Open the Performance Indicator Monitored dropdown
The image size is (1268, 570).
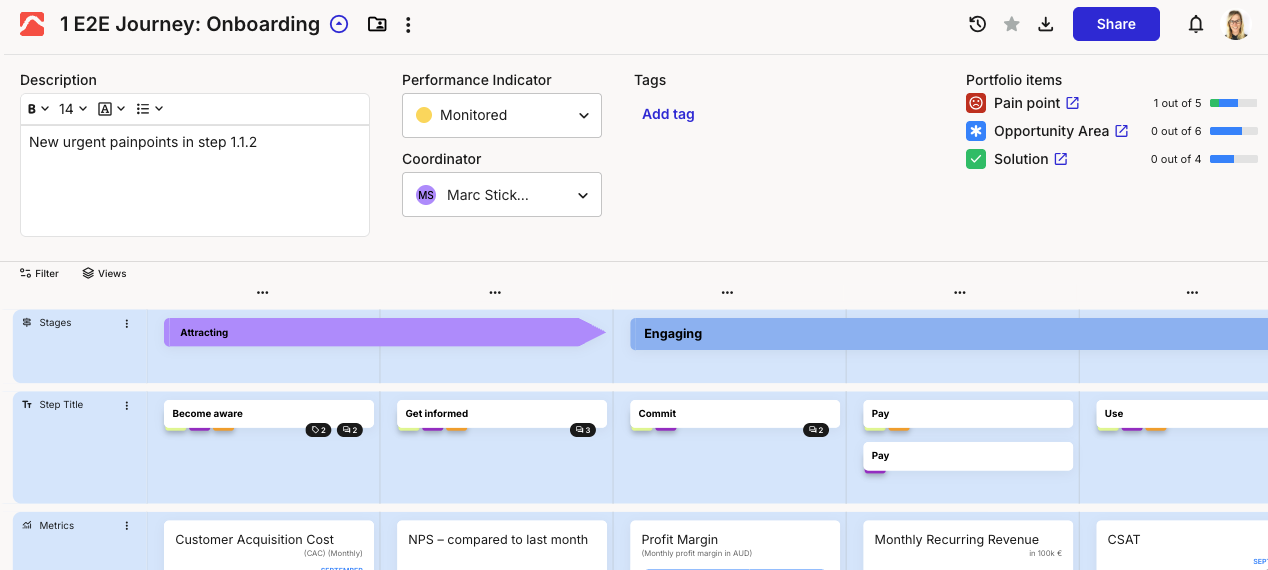(502, 115)
